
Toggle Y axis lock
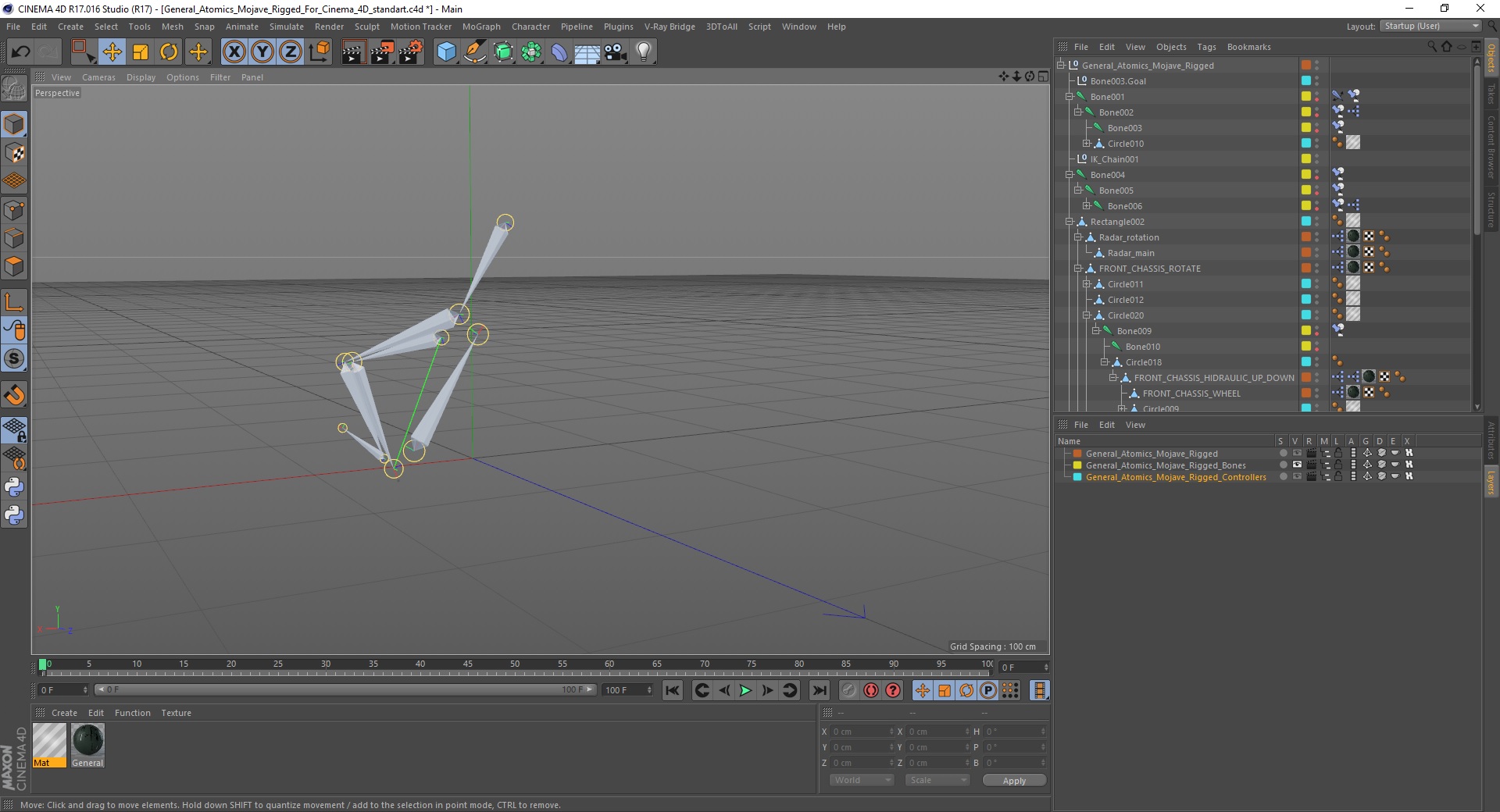coord(262,52)
